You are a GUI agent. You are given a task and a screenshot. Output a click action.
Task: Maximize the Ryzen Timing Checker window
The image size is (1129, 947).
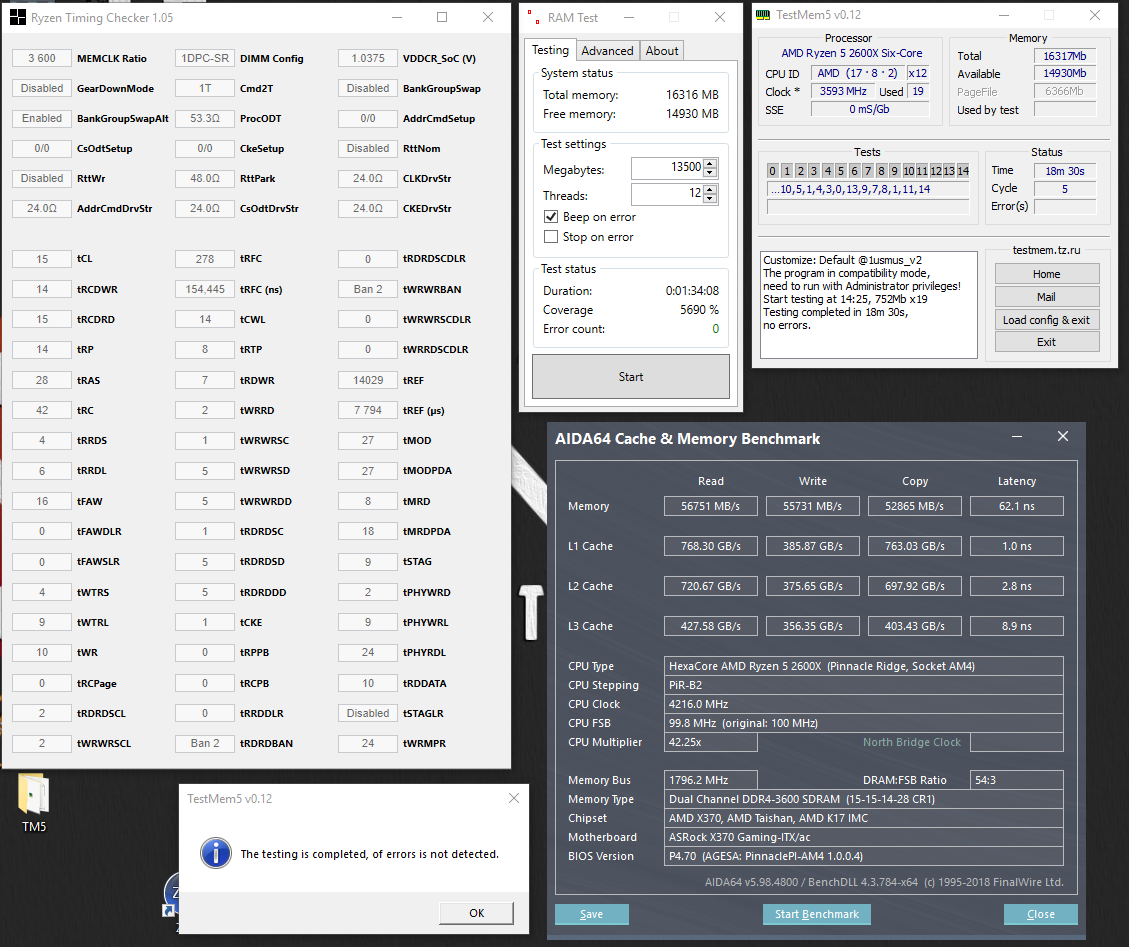[442, 17]
